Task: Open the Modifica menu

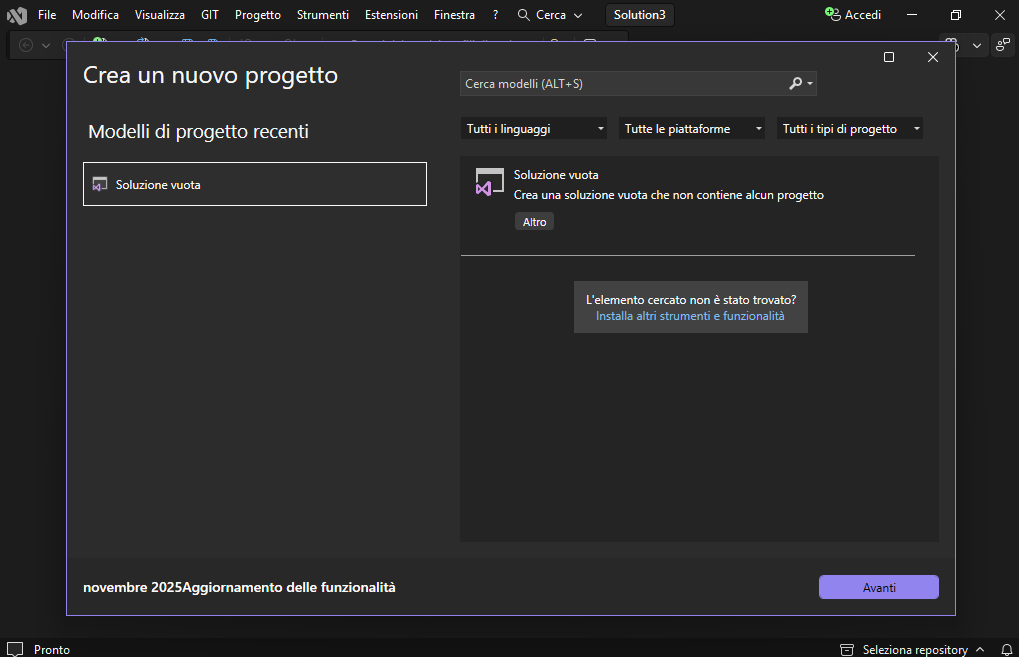Action: click(x=96, y=15)
